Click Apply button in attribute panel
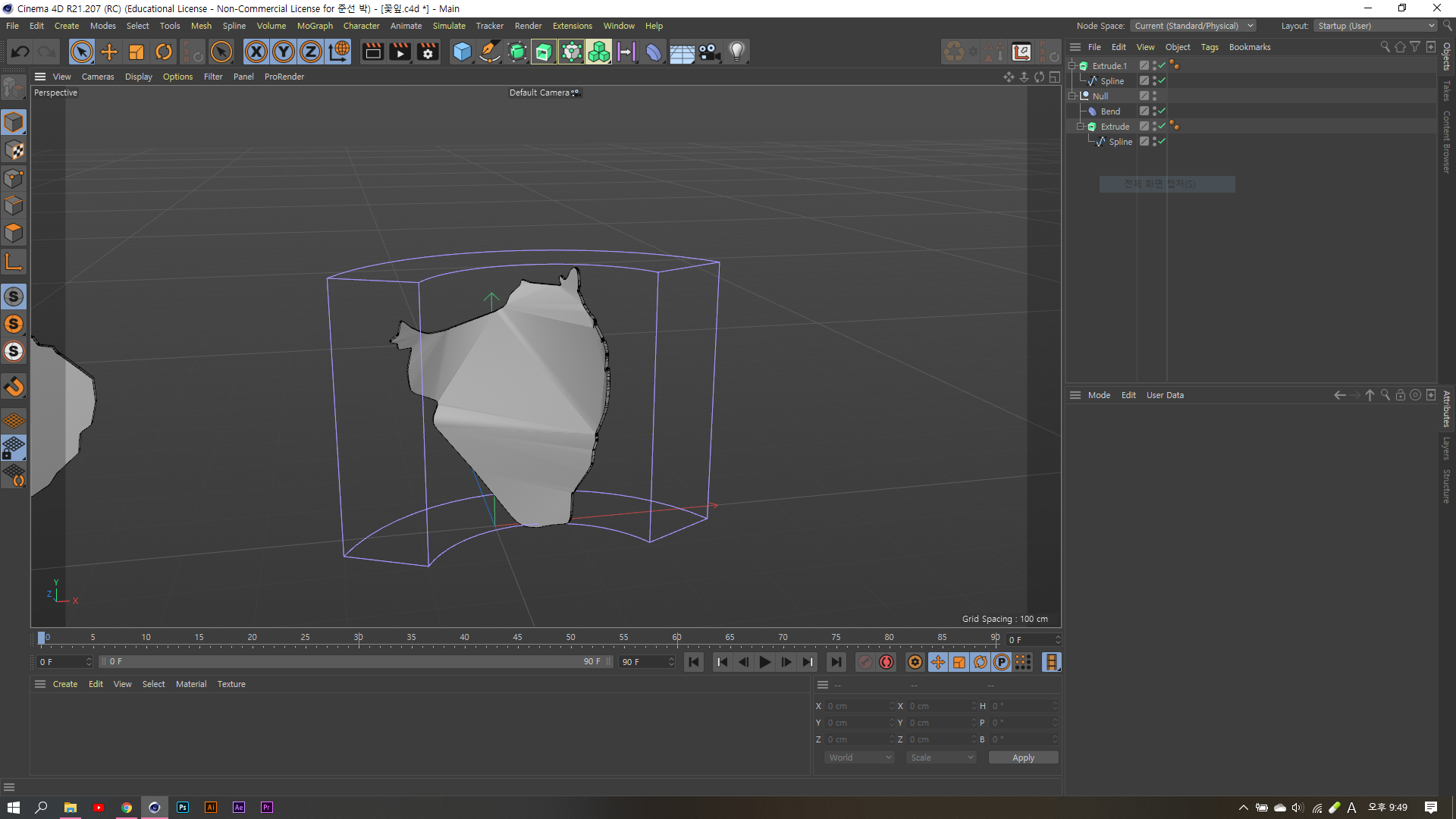 [1022, 757]
